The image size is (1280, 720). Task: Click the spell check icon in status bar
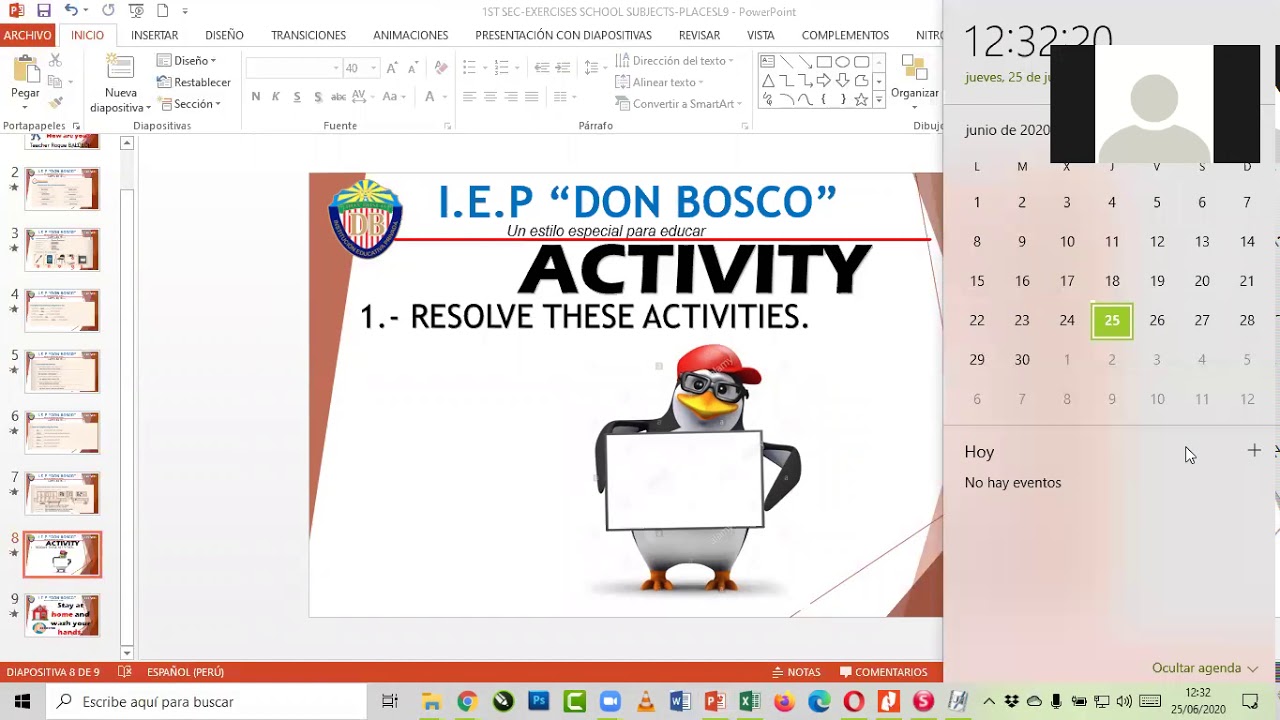tap(125, 672)
